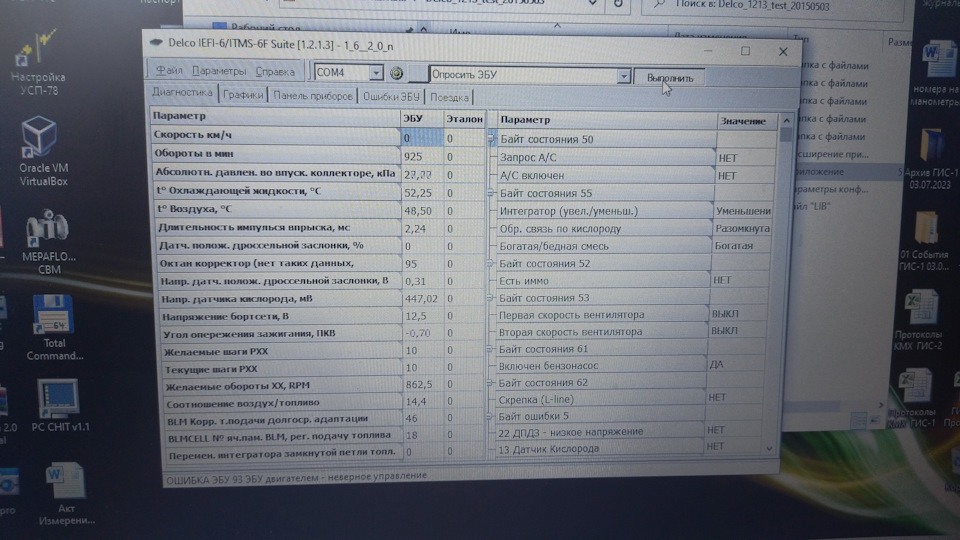
Task: Click the green connect indicator next to COM4
Action: tap(397, 73)
